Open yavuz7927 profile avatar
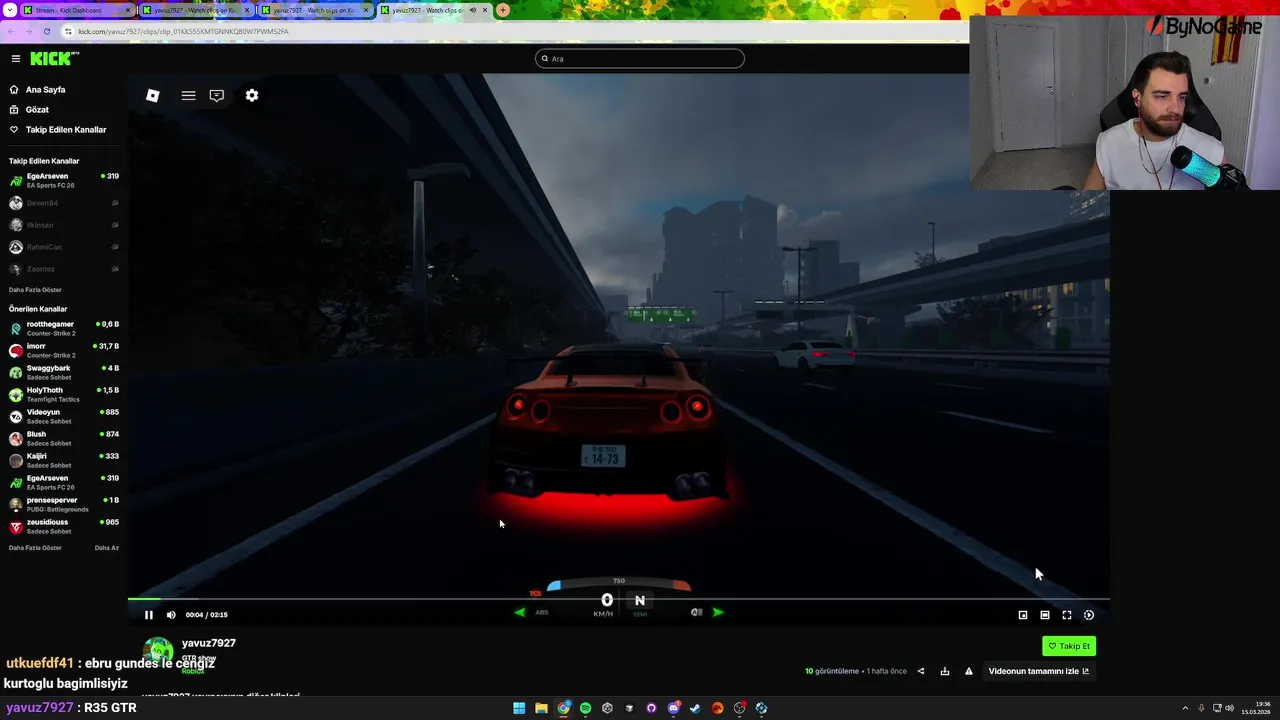 coord(157,652)
